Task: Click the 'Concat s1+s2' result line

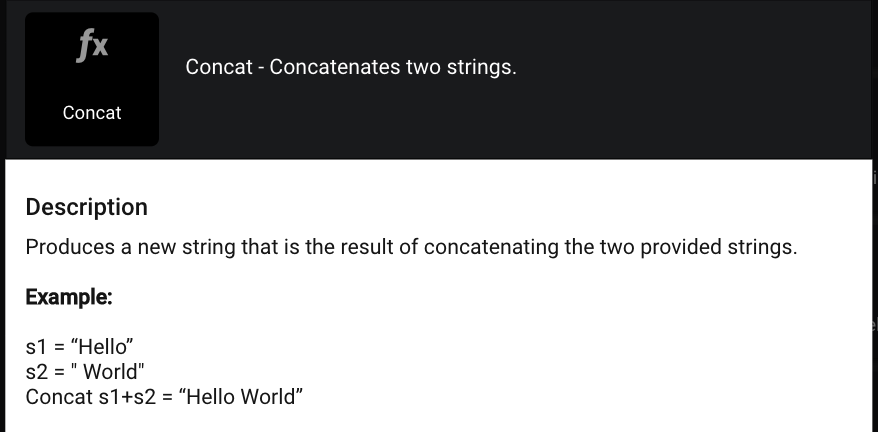Action: 164,397
